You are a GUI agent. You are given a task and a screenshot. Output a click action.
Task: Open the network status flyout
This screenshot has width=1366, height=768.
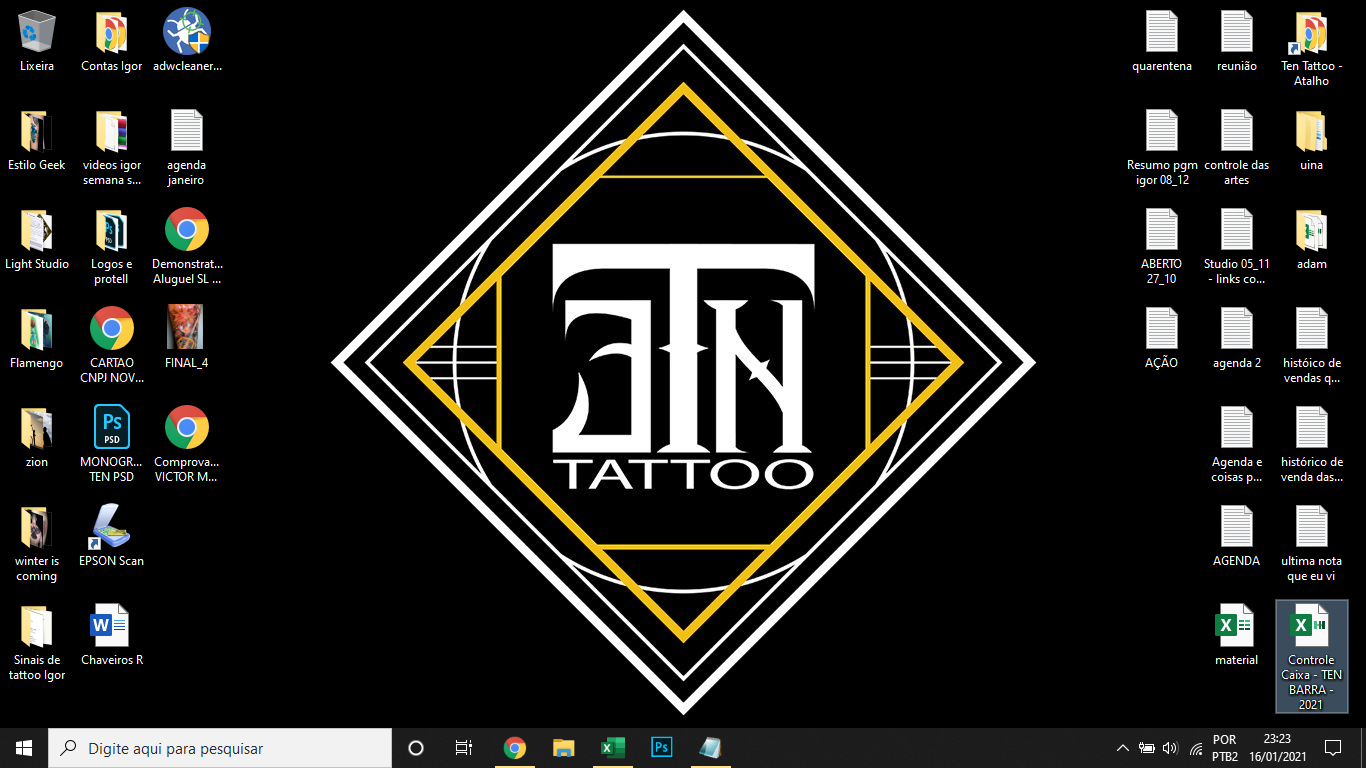(x=1196, y=747)
